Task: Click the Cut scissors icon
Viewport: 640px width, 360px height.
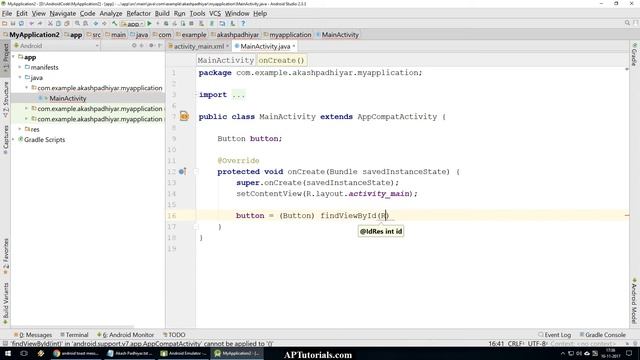Action: point(50,24)
